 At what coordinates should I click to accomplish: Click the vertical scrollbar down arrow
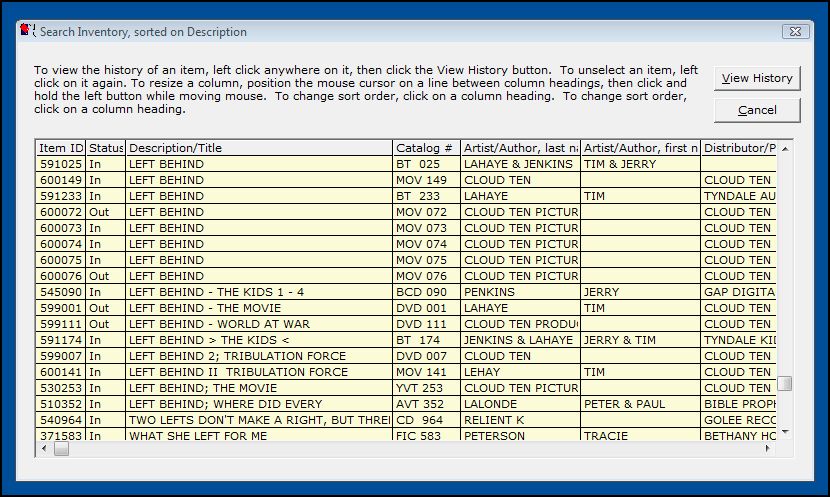coord(785,432)
